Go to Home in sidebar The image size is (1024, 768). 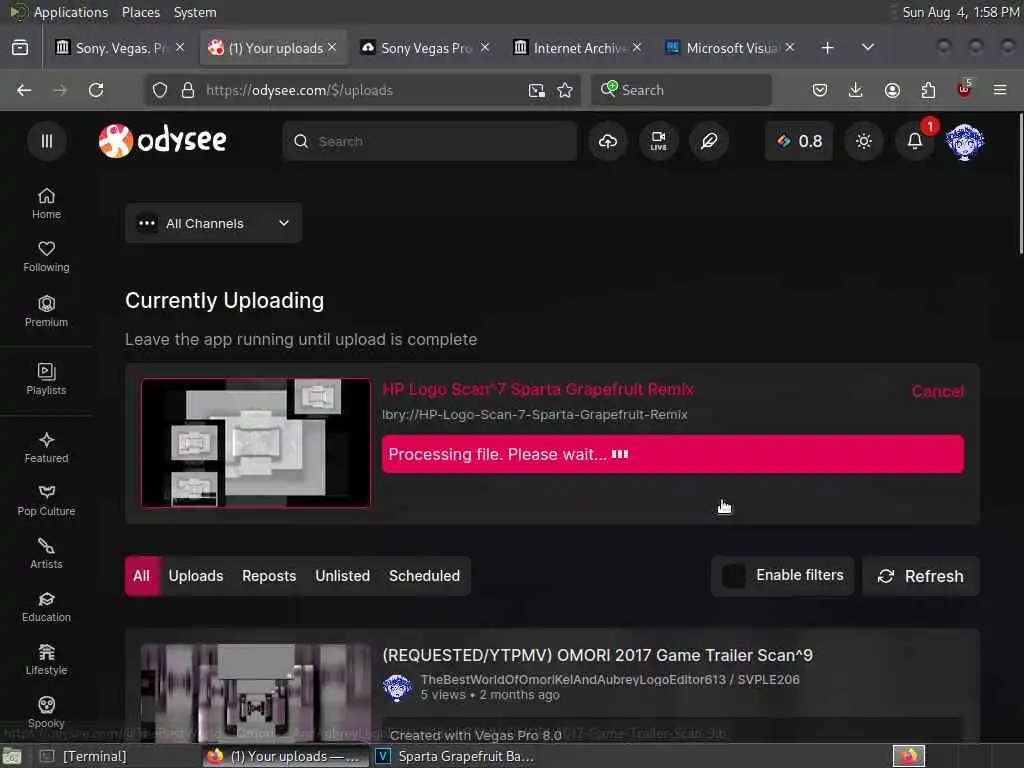click(x=46, y=204)
